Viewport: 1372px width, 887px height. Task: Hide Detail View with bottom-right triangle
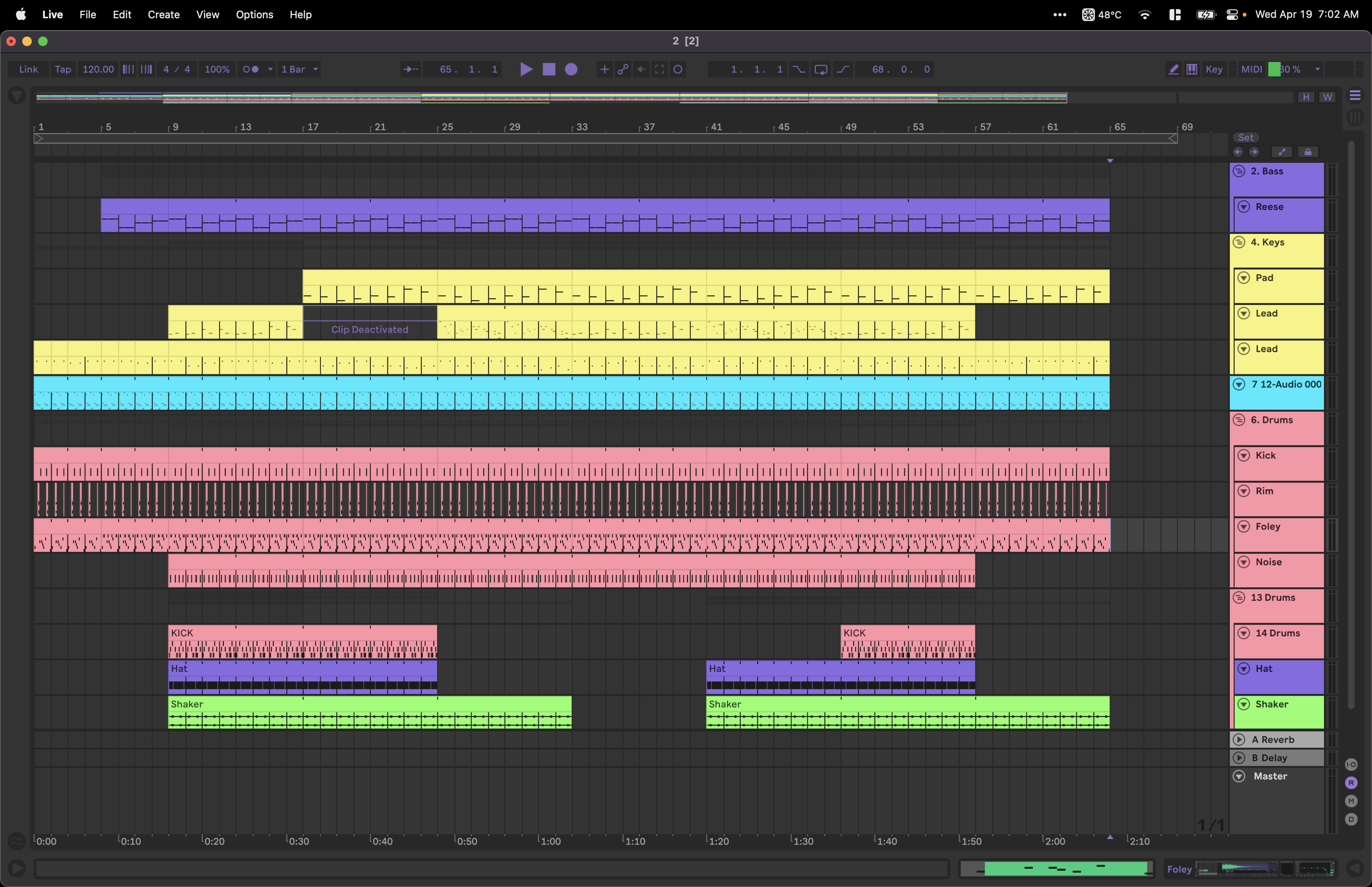tap(1355, 868)
